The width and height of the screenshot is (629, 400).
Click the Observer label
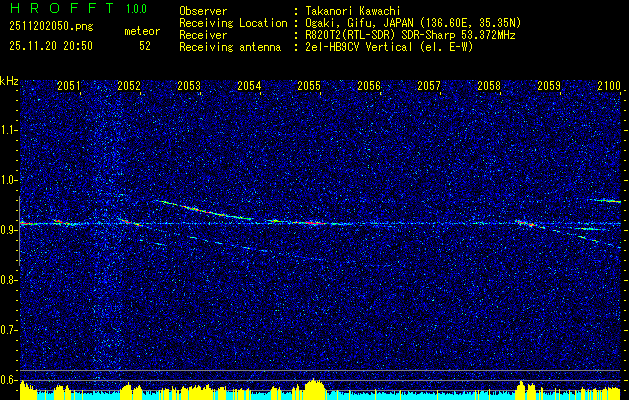[203, 11]
